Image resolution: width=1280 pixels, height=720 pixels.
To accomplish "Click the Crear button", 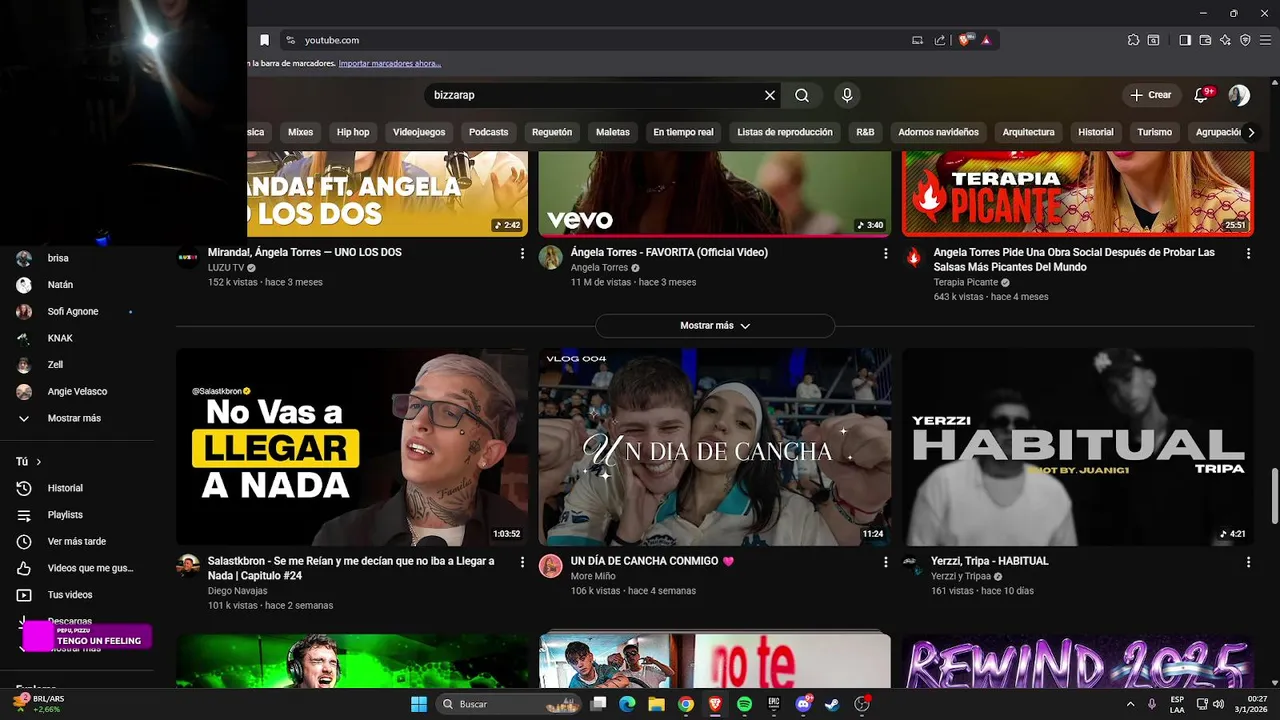I will click(x=1150, y=95).
